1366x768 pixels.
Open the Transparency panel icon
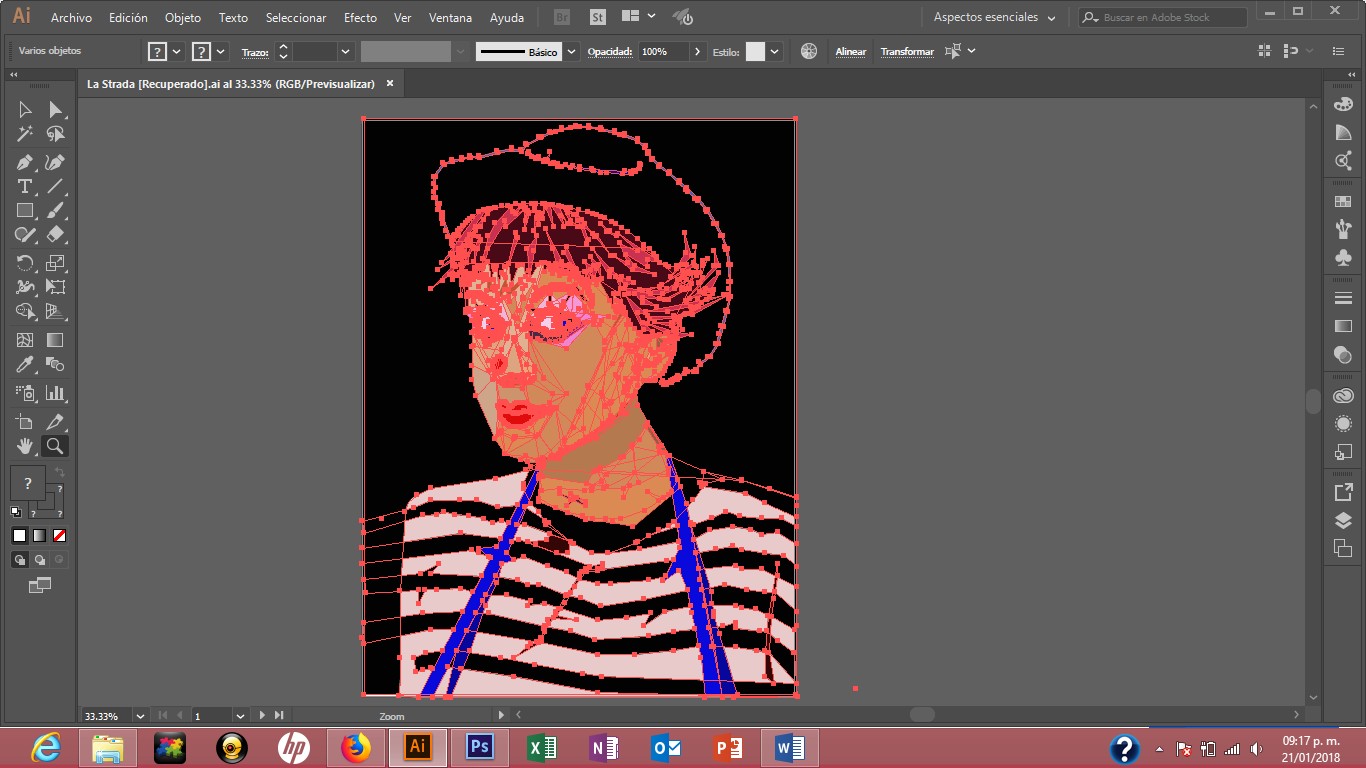tap(1343, 354)
